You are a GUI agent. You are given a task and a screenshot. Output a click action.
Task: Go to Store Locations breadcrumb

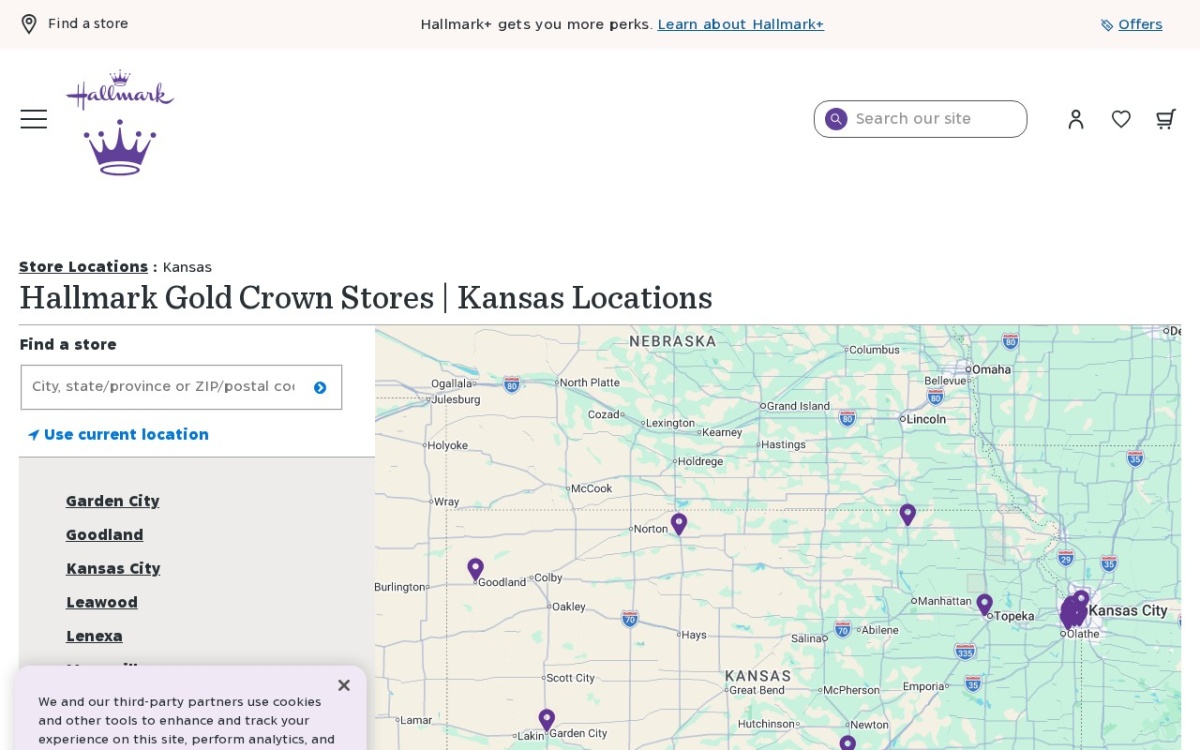(x=83, y=266)
